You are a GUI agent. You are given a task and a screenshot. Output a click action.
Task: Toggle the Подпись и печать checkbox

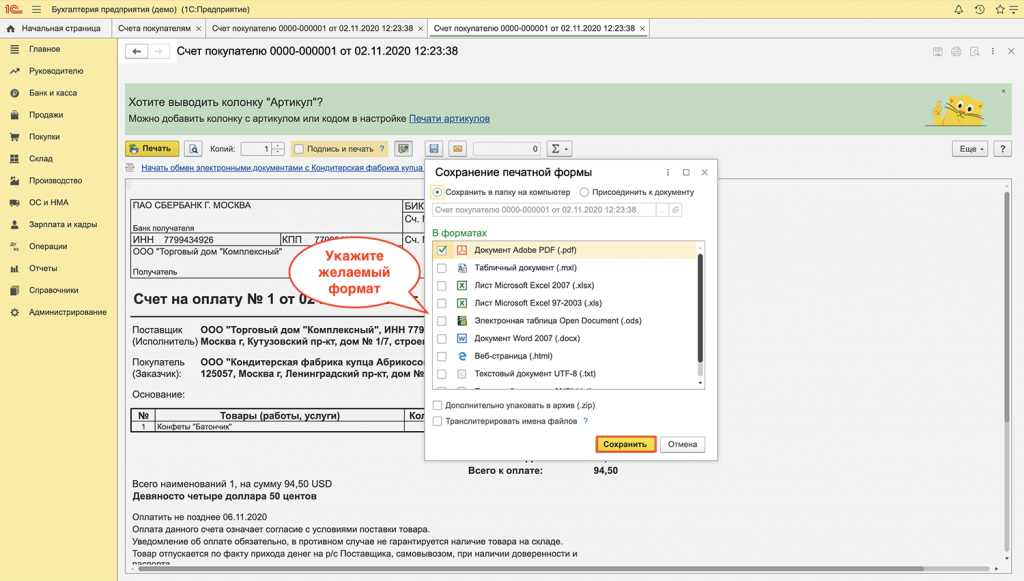coord(299,149)
